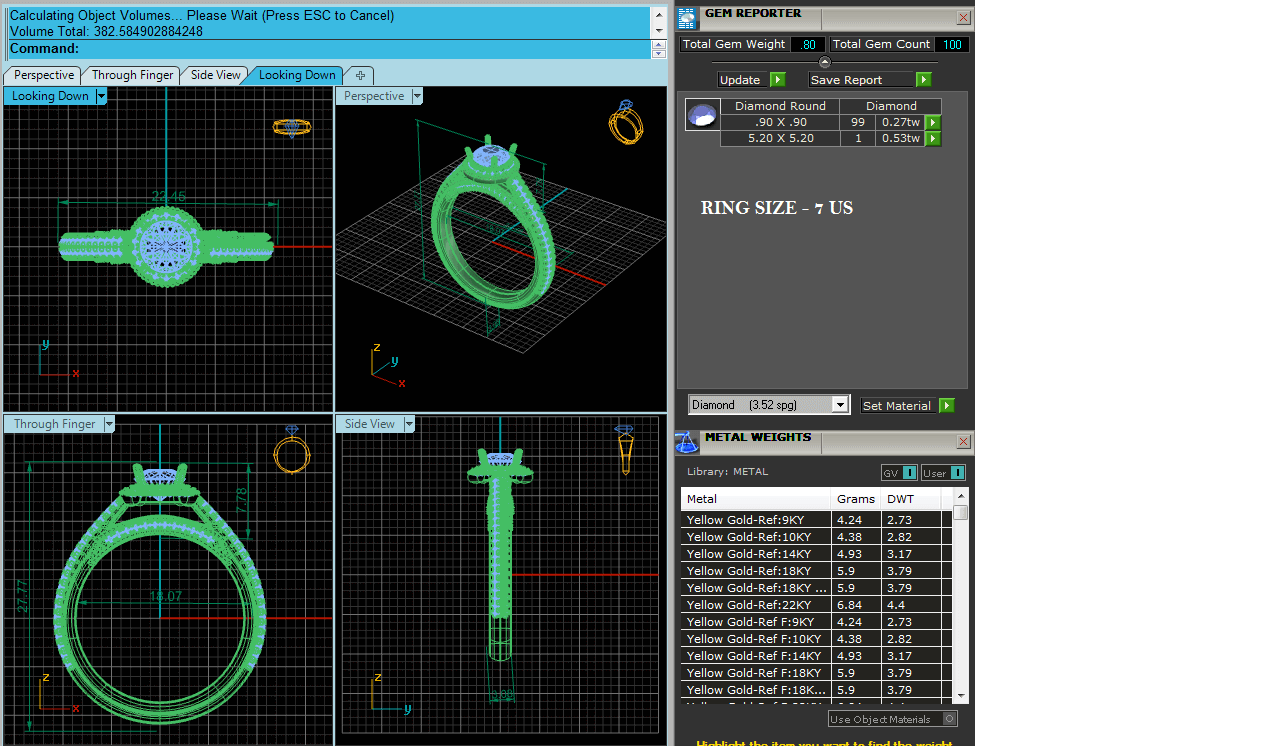Click the Side View viewport title label

[370, 424]
